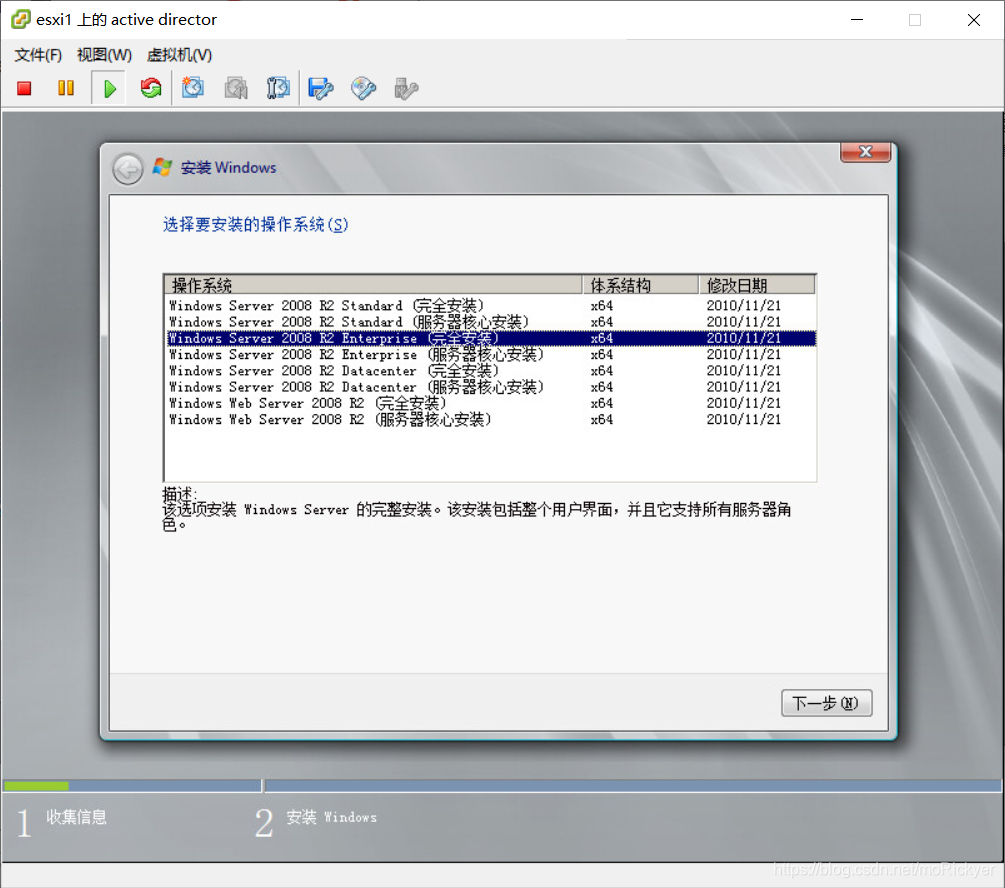Click the red Power Off stop icon
Viewport: 1005px width, 888px height.
(x=24, y=88)
